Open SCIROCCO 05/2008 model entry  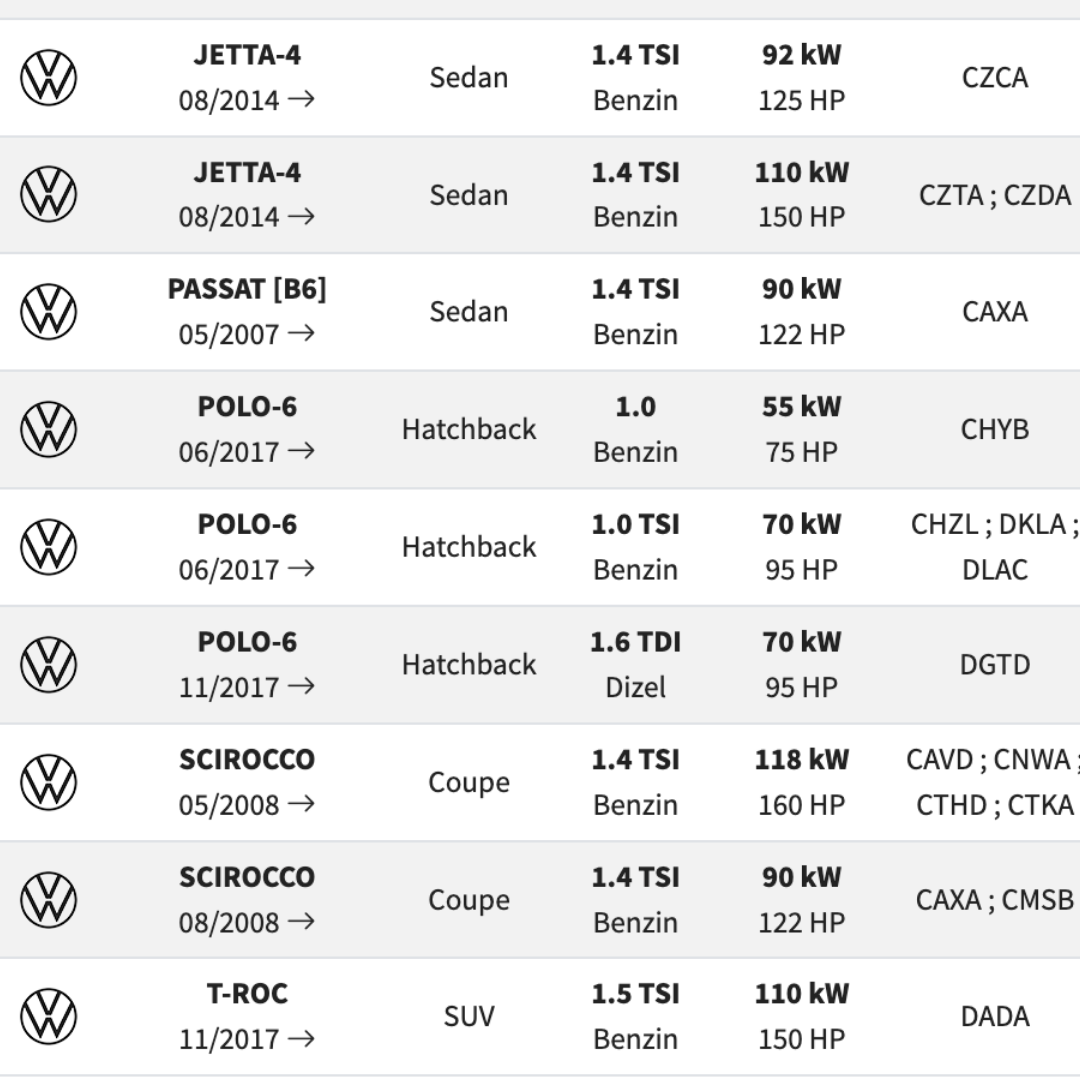tap(247, 760)
